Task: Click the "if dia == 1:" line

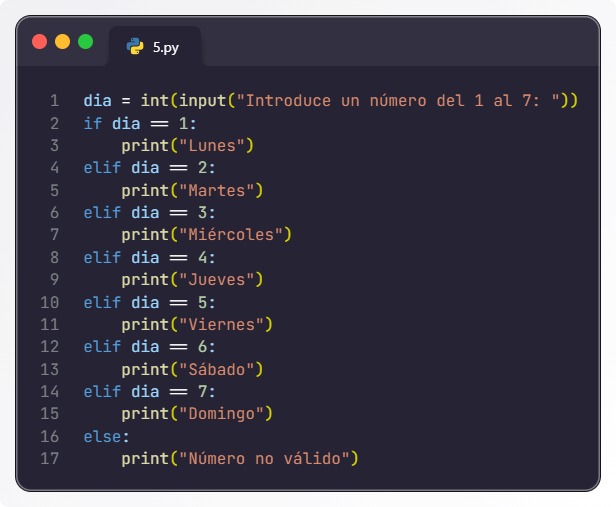Action: [140, 124]
